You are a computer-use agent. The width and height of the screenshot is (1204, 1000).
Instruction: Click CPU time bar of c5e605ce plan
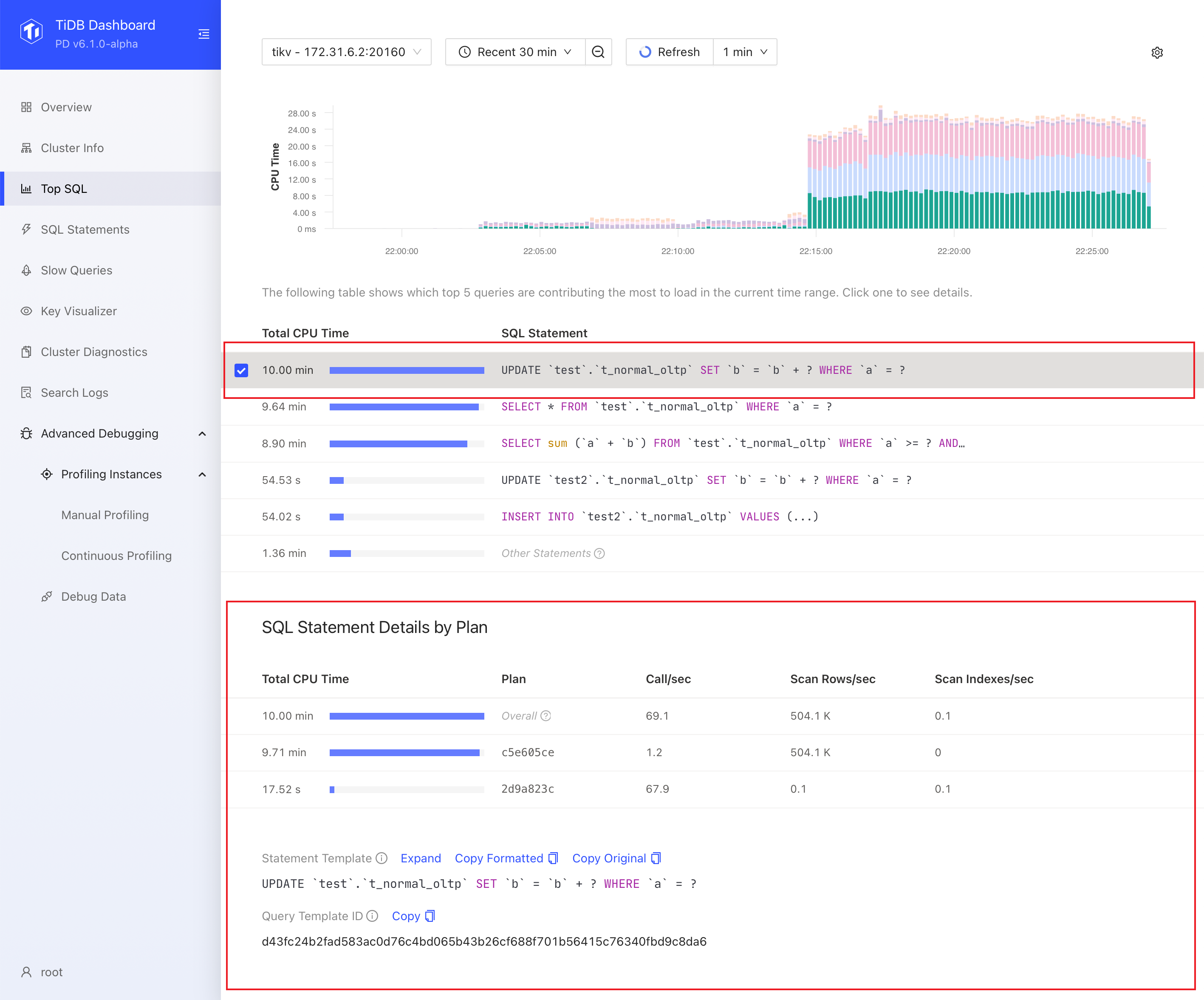tap(404, 752)
